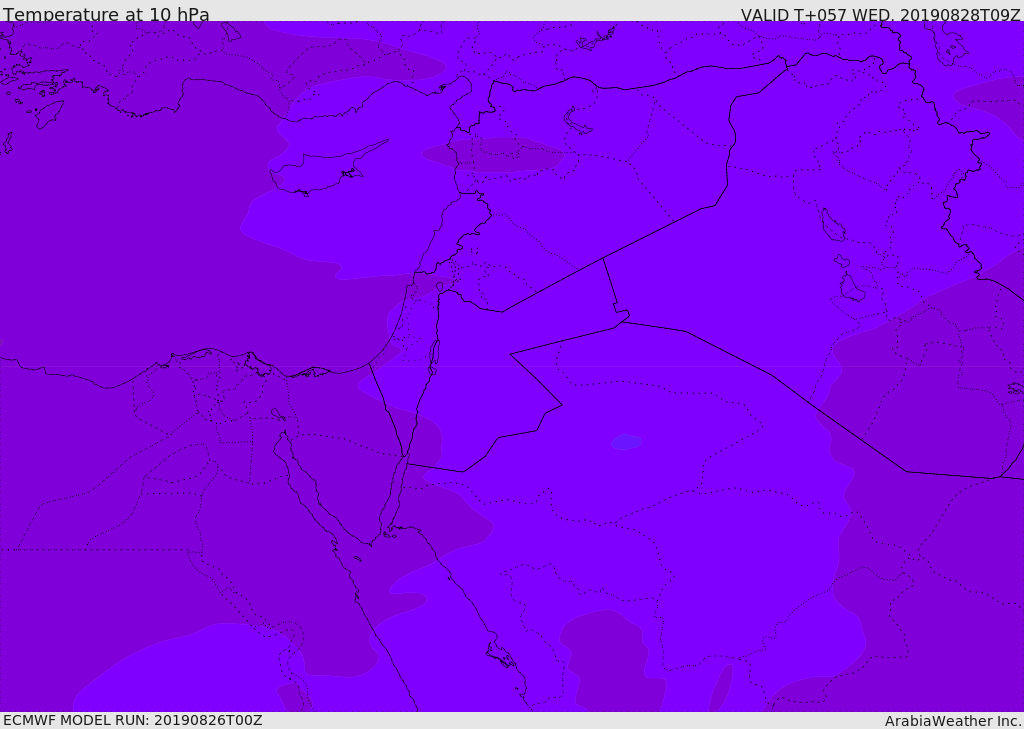Click the small blue temperature spot in Saudi Arabia

pos(626,442)
